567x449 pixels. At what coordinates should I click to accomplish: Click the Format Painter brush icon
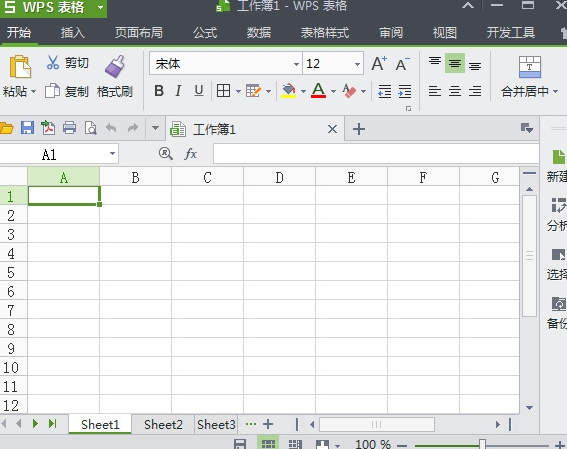(115, 67)
